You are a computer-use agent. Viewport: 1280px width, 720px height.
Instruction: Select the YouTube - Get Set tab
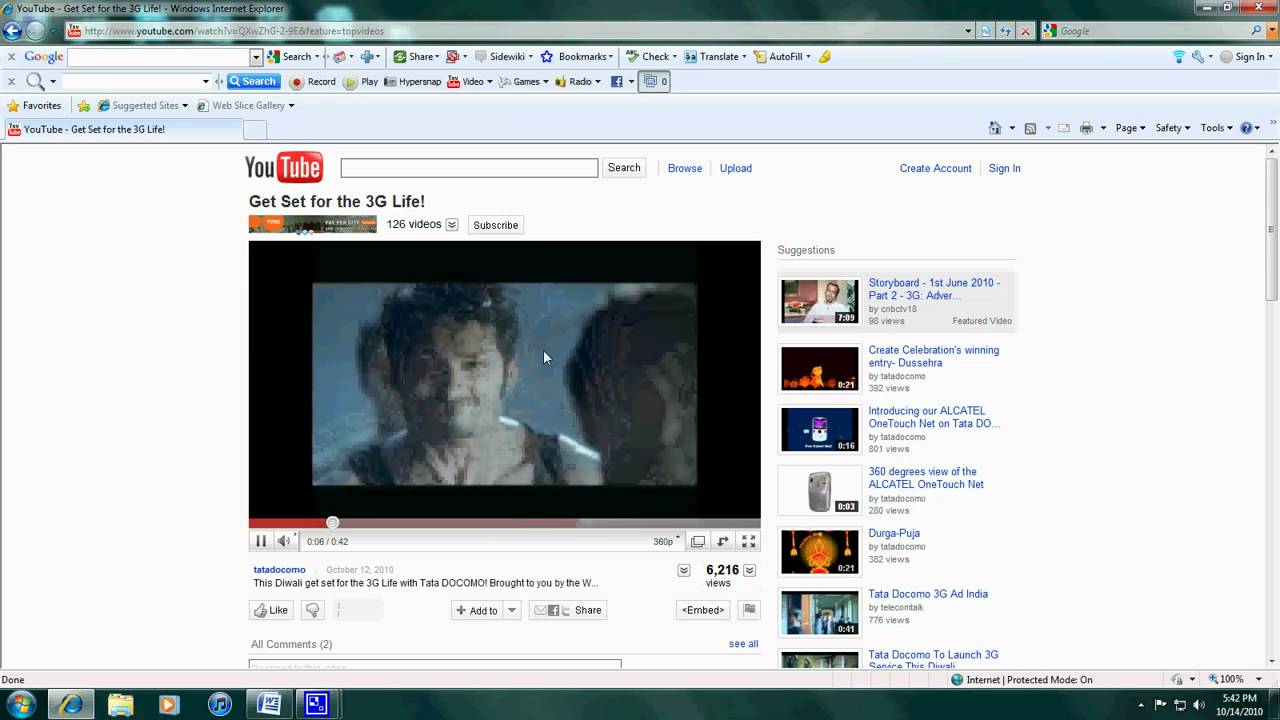tap(122, 129)
